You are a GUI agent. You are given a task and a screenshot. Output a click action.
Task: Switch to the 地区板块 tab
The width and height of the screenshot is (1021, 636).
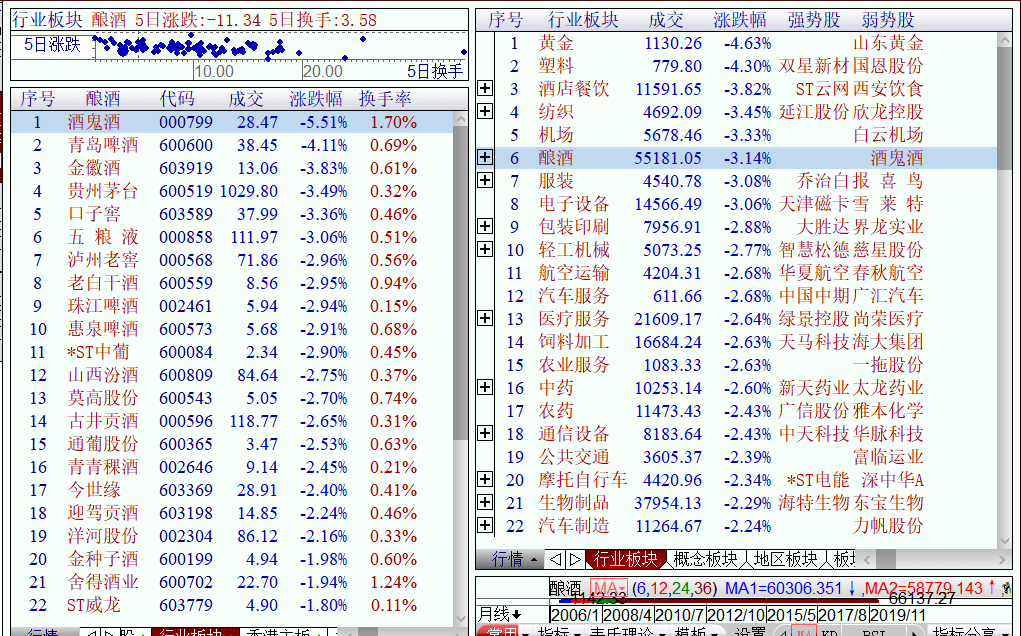(785, 559)
